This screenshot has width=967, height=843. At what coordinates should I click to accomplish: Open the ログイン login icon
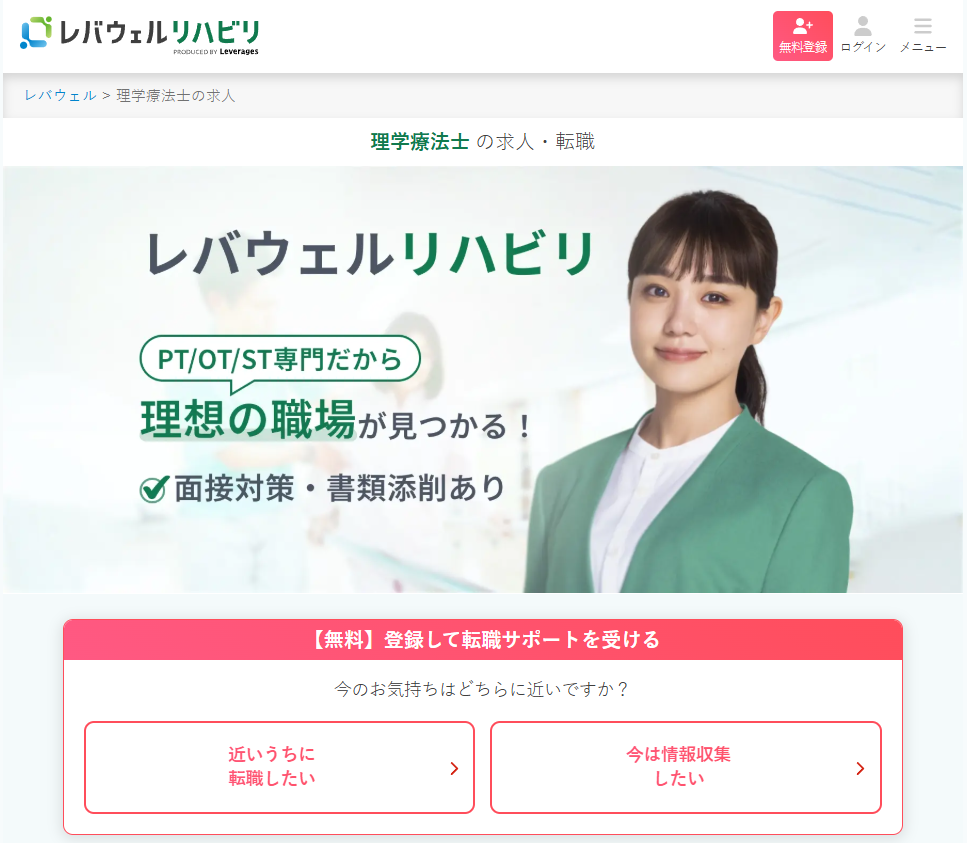(863, 35)
